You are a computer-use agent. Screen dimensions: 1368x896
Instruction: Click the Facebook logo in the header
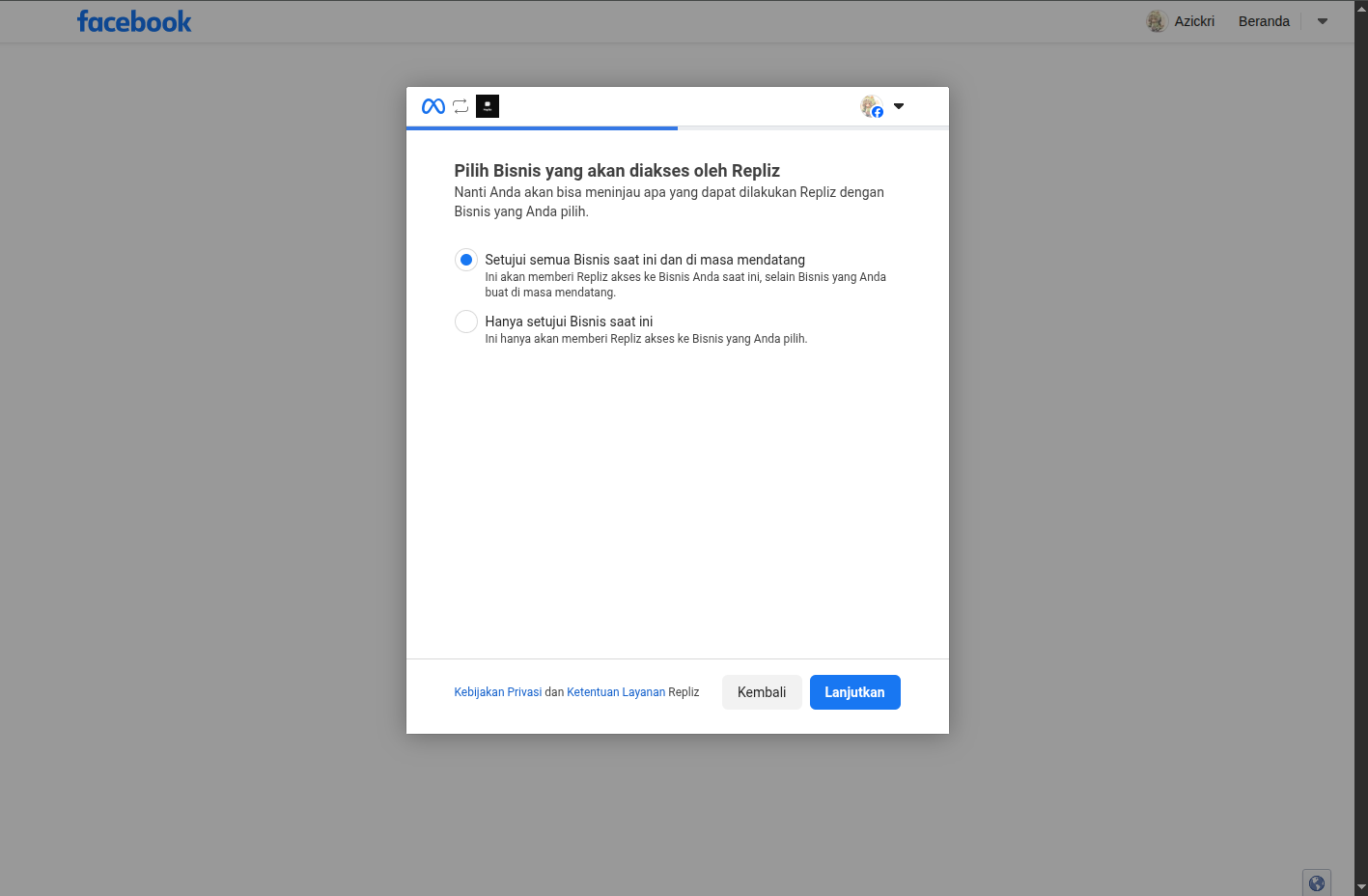pos(134,21)
